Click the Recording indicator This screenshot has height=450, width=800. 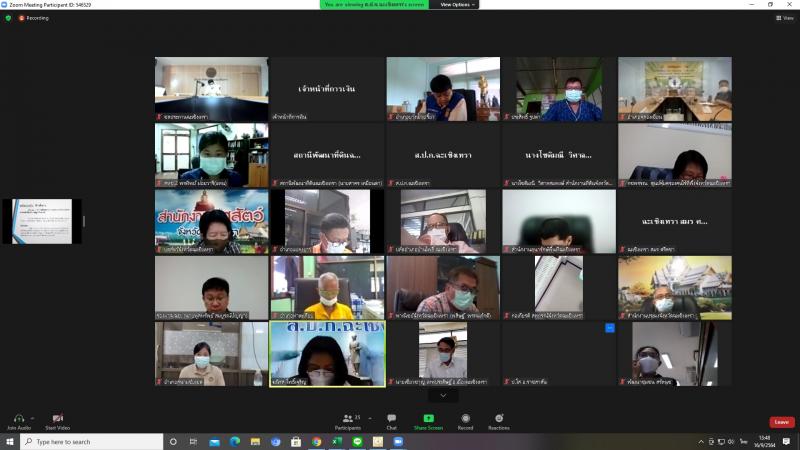click(34, 18)
